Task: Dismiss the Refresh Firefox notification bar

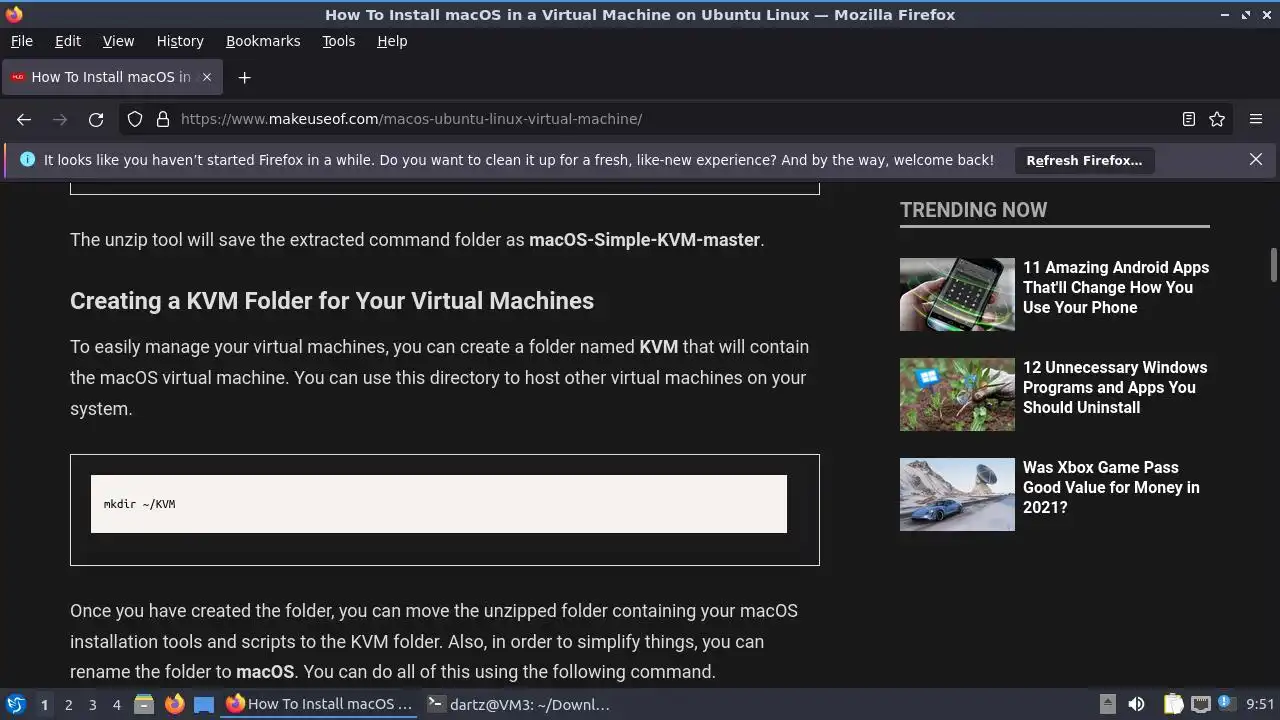Action: (1256, 159)
